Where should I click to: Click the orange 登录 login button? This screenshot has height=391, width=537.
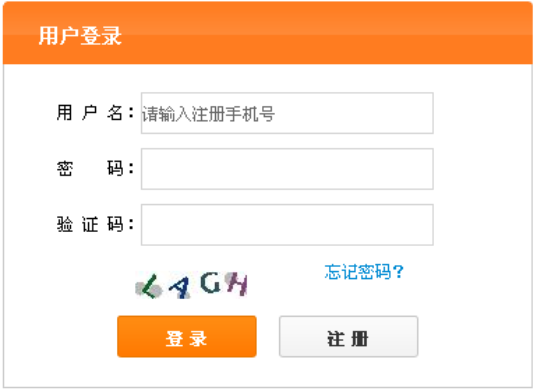coord(187,337)
